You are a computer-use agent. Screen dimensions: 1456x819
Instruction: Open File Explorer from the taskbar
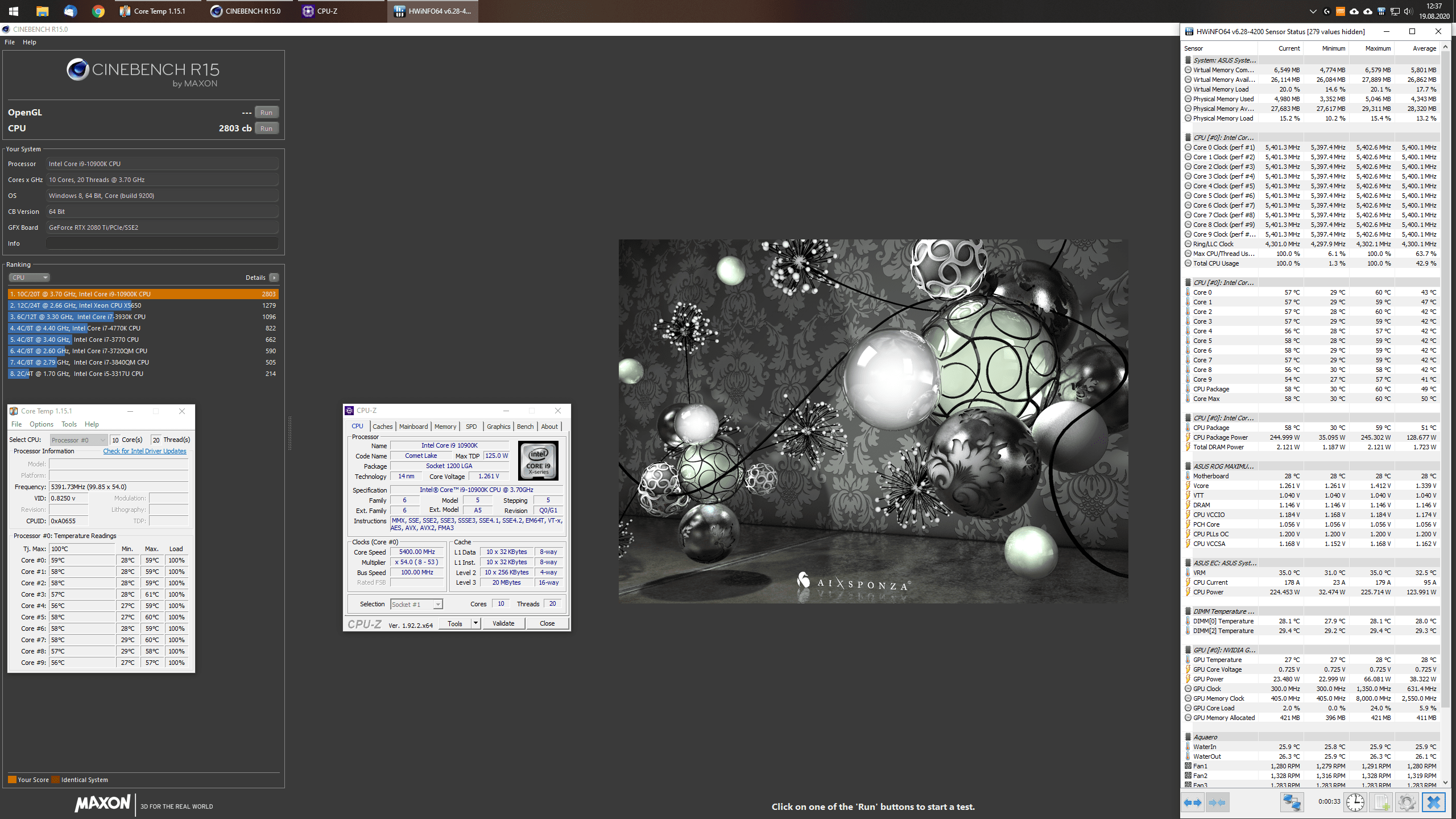[x=42, y=11]
